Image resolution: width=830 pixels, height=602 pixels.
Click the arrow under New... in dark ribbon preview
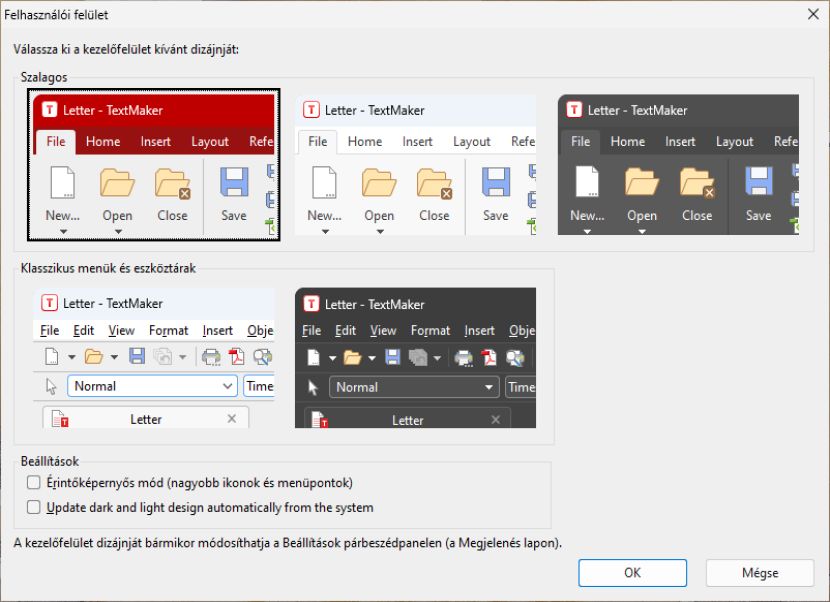587,231
